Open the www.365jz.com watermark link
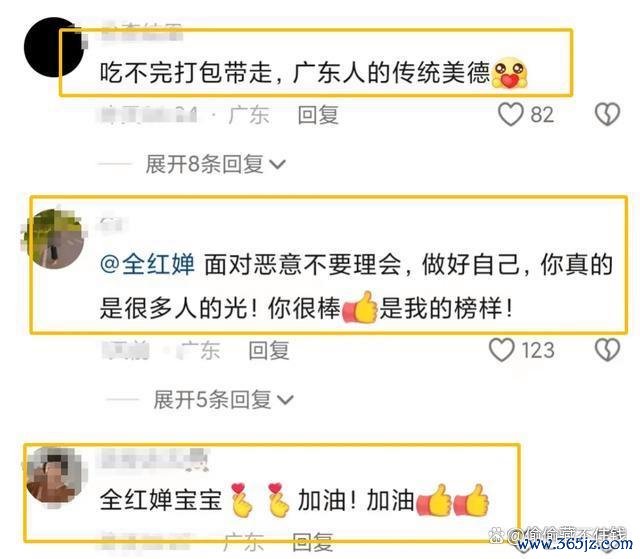Screen dimensions: 640x559 click(575, 545)
